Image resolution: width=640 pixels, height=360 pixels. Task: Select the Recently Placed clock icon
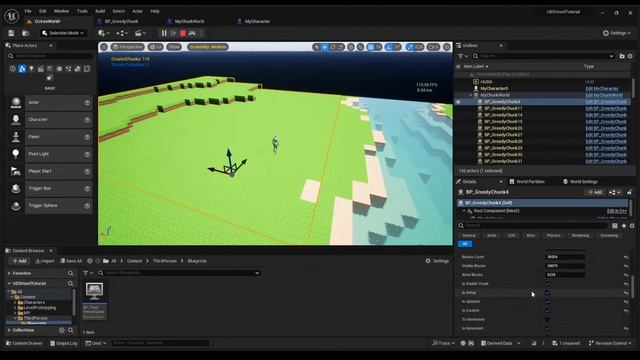click(13, 69)
